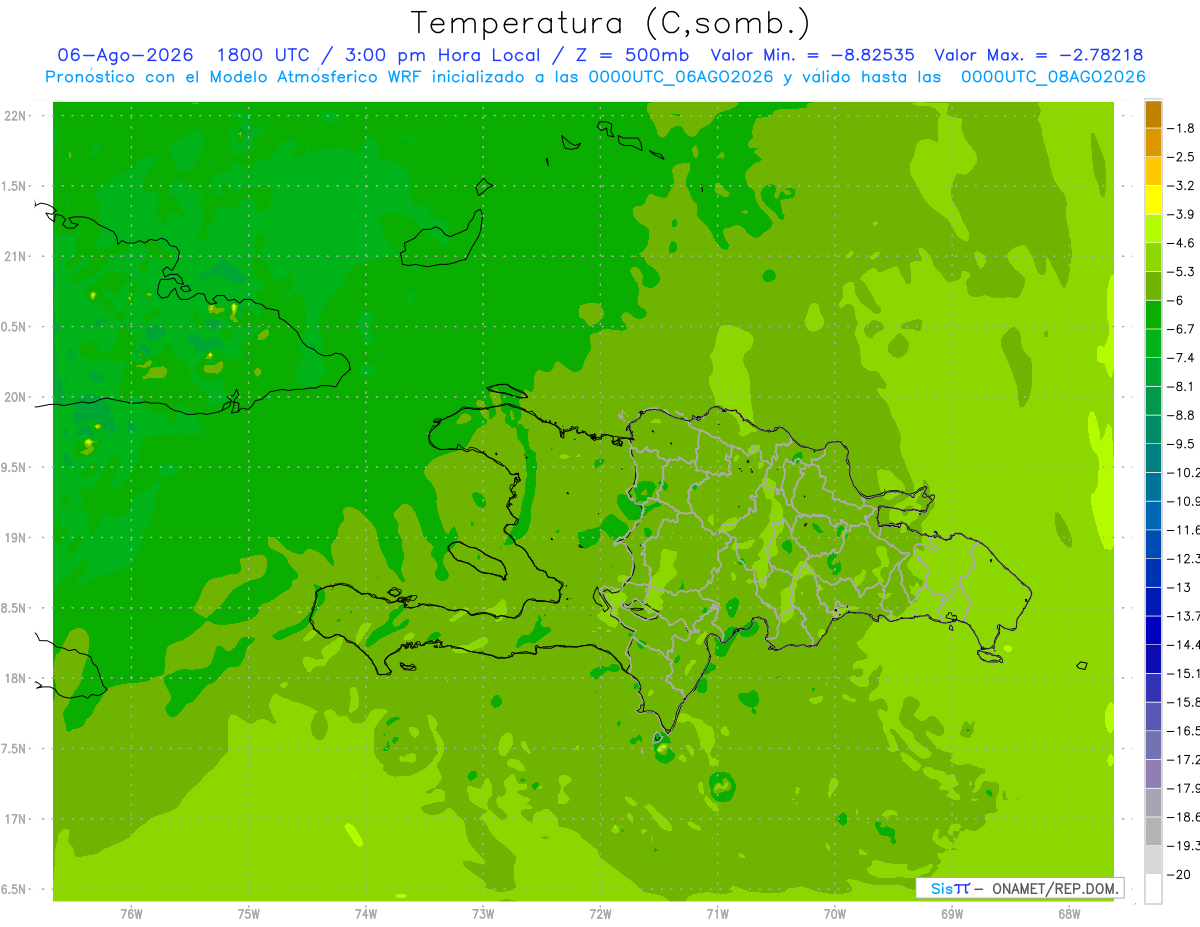Image resolution: width=1200 pixels, height=927 pixels.
Task: Click the '74W' longitude axis label
Action: point(366,914)
